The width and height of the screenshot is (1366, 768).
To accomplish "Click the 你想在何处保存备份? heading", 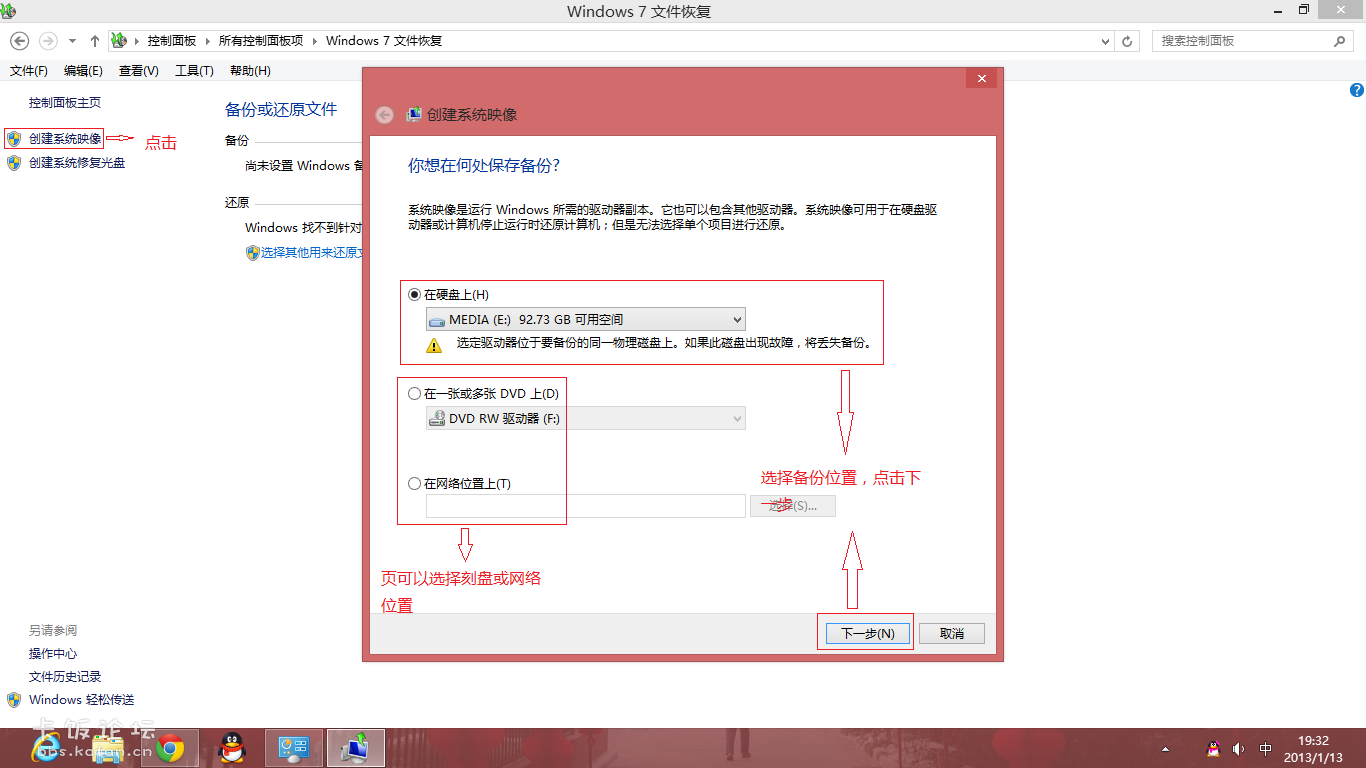I will pyautogui.click(x=484, y=165).
